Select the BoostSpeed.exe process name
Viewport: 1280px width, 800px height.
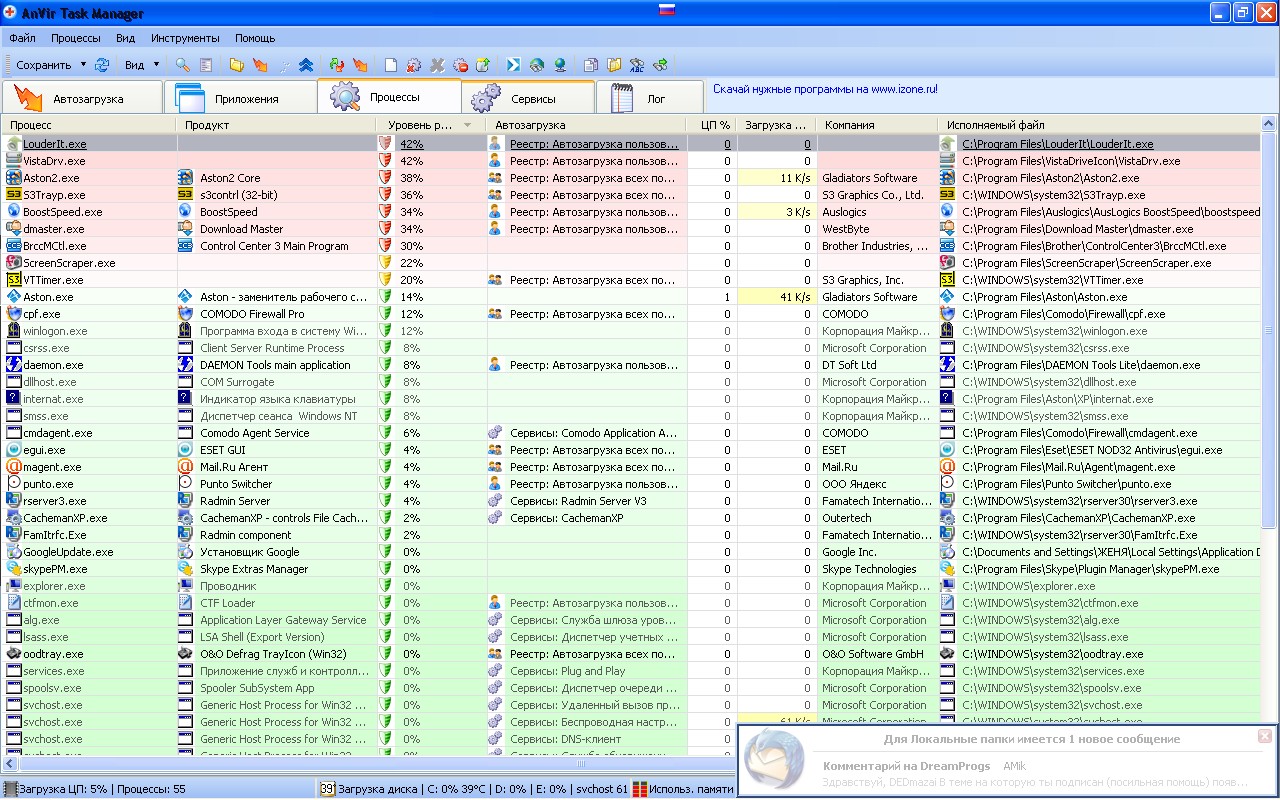[62, 212]
